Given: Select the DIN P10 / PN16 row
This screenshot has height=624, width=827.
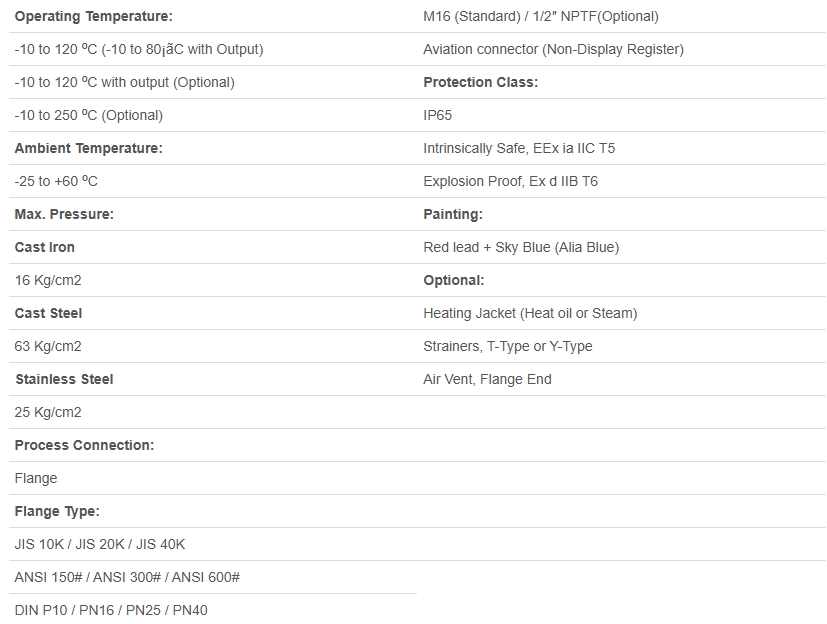Looking at the screenshot, I should pos(111,610).
